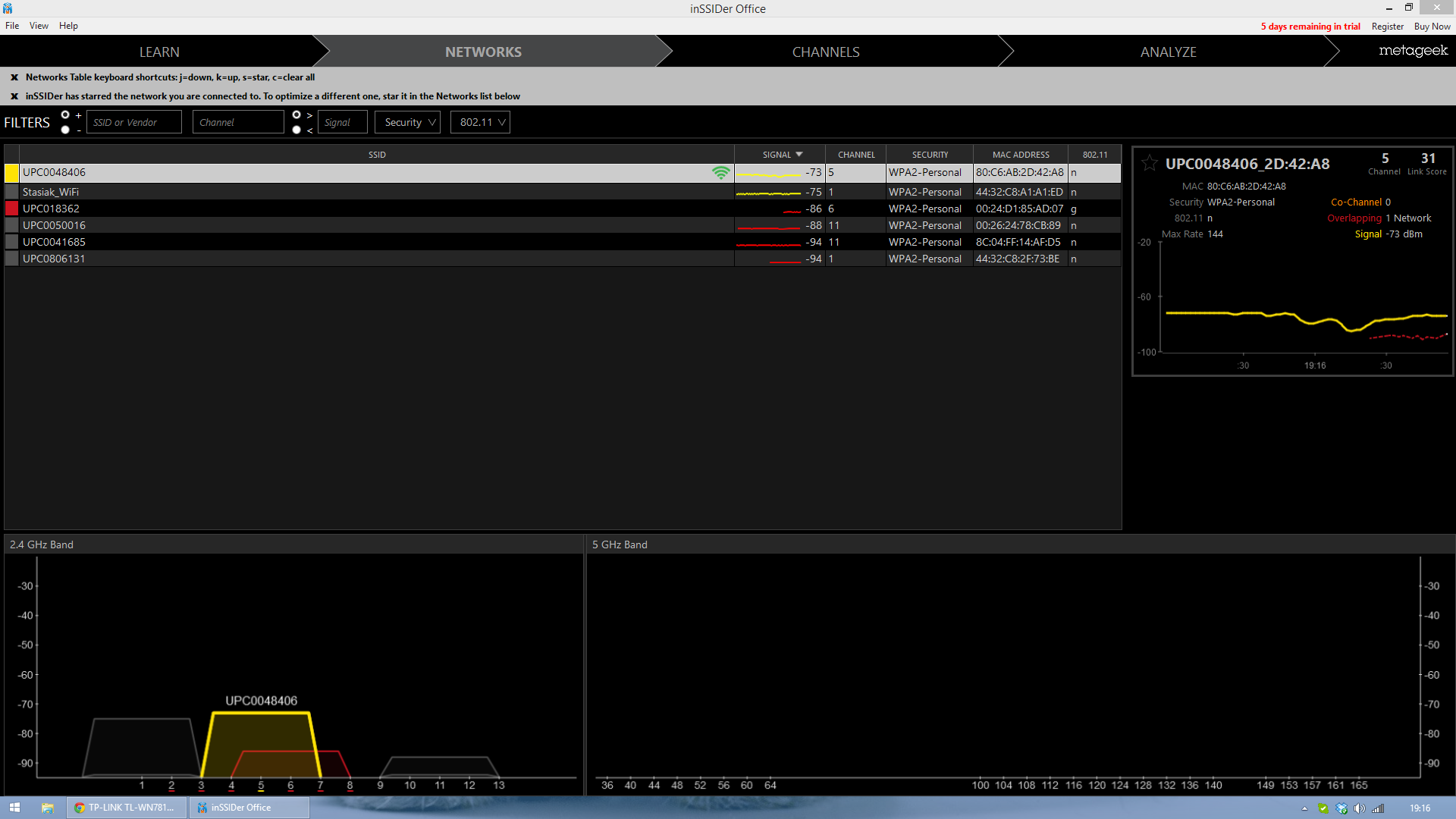This screenshot has width=1456, height=819.
Task: Select the less-than signal filter radio
Action: pyautogui.click(x=297, y=130)
